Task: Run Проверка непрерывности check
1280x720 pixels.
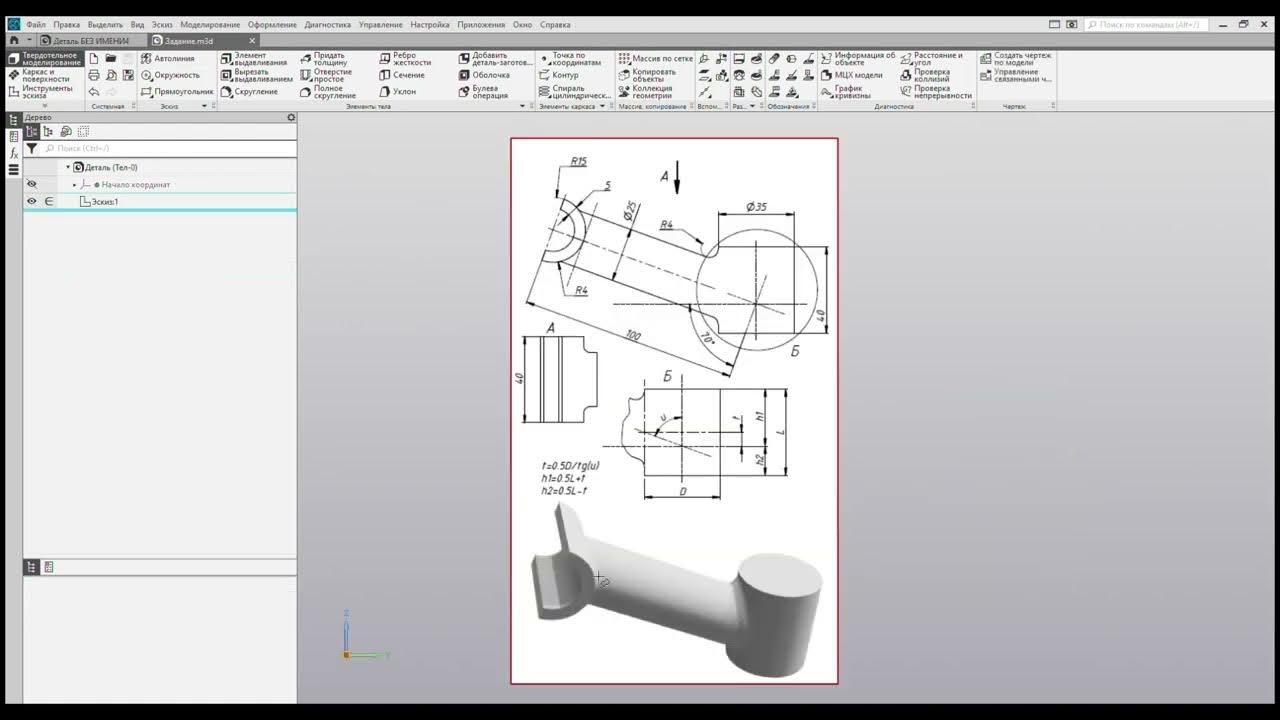Action: pyautogui.click(x=935, y=91)
